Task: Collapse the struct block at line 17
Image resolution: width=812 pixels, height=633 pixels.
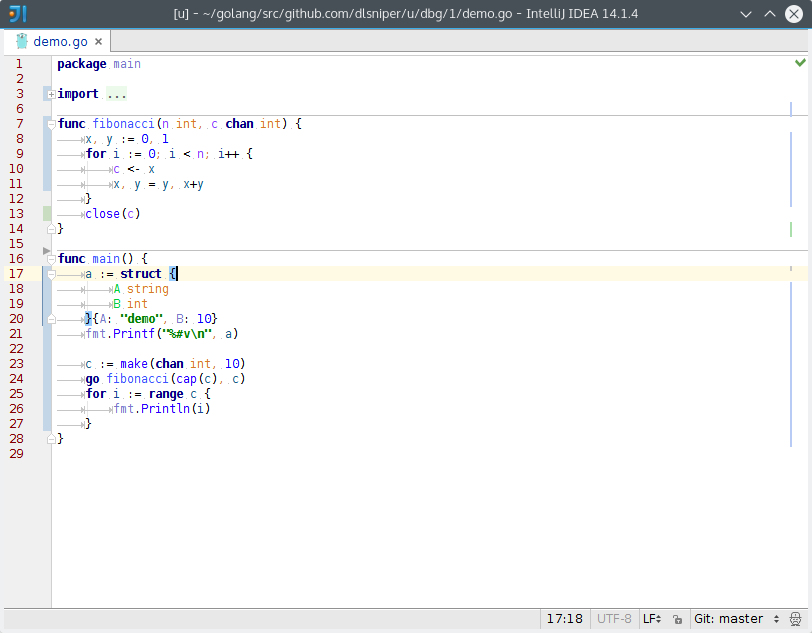Action: [51, 275]
